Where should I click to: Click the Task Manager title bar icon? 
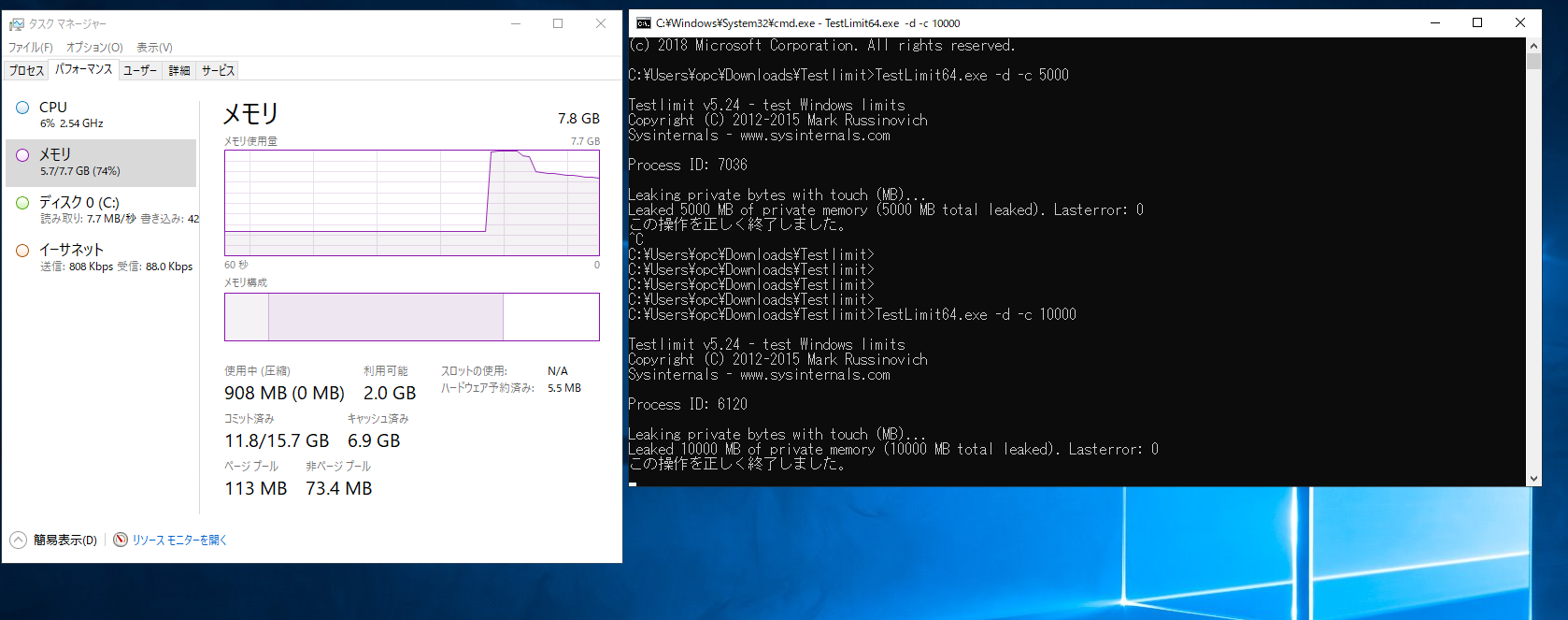[17, 23]
